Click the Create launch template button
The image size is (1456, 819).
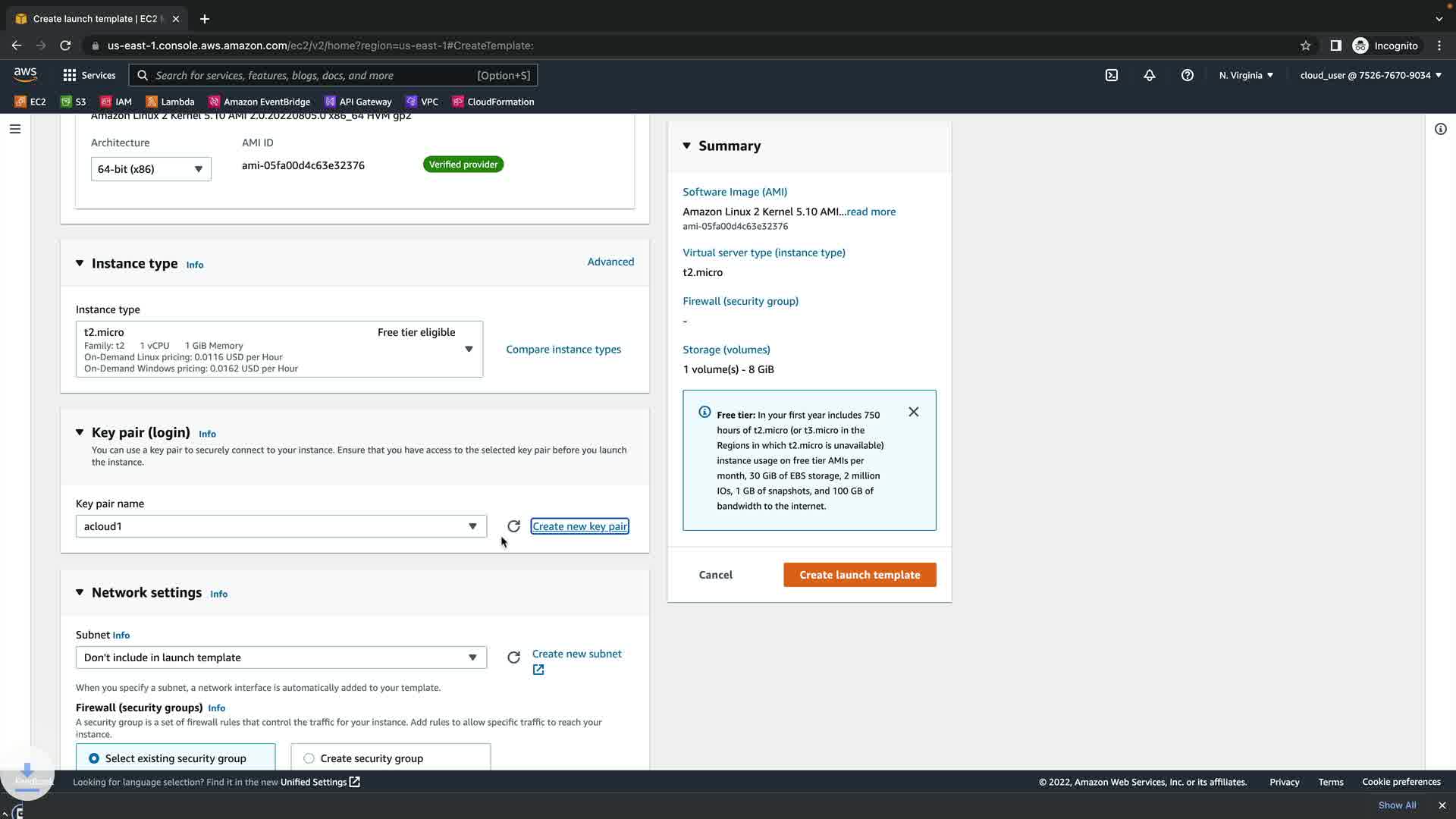859,575
